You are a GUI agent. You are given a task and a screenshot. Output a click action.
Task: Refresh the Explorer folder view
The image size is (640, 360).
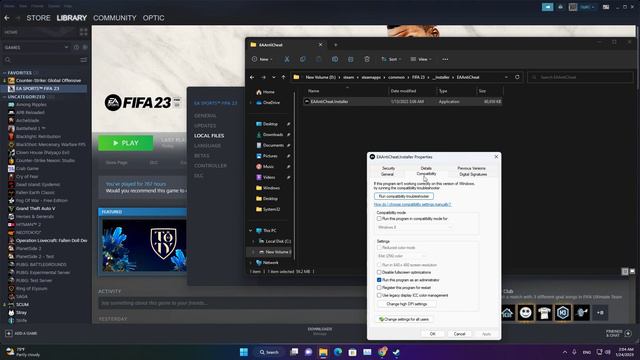[517, 77]
